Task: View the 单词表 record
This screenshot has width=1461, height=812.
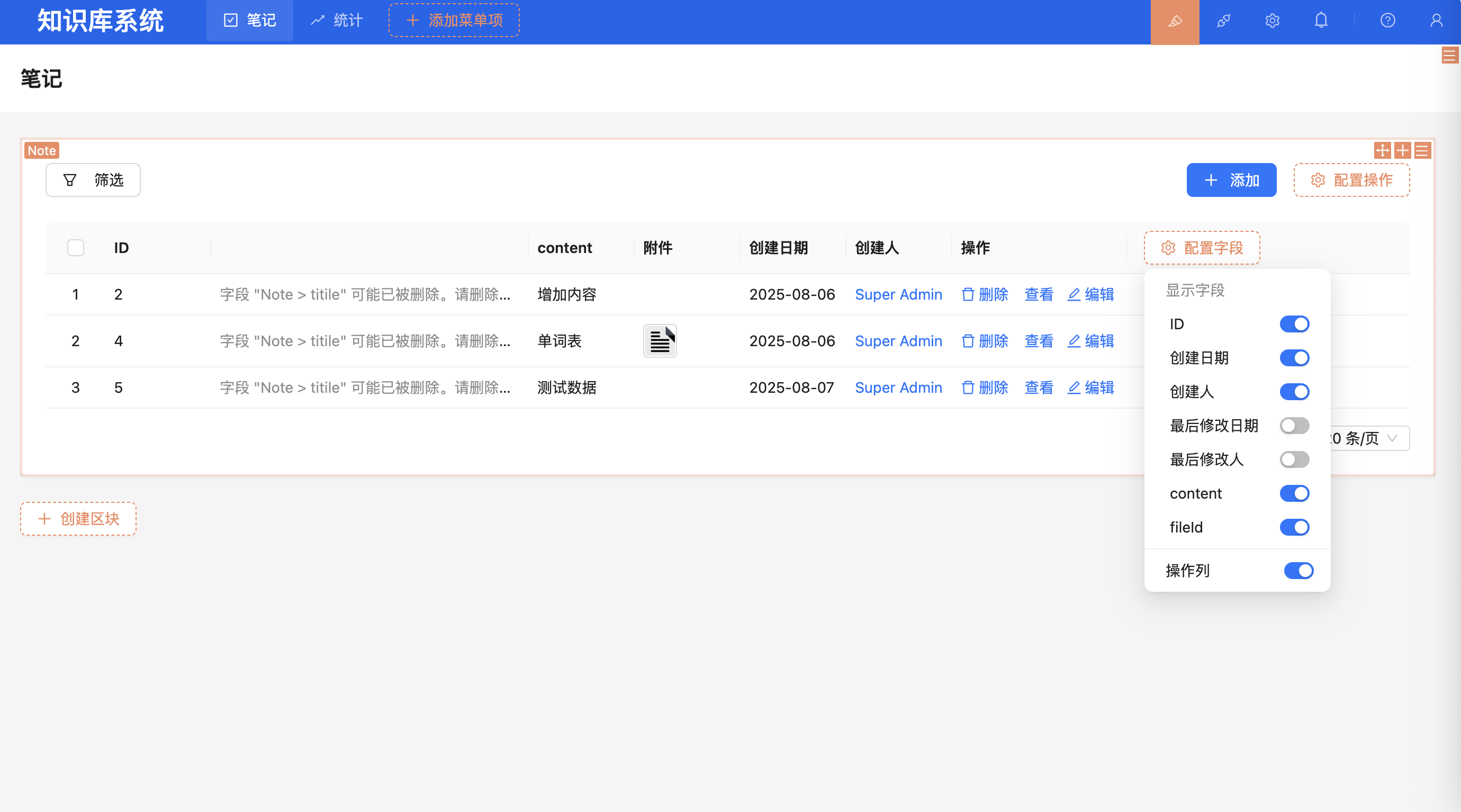Action: coord(1039,341)
